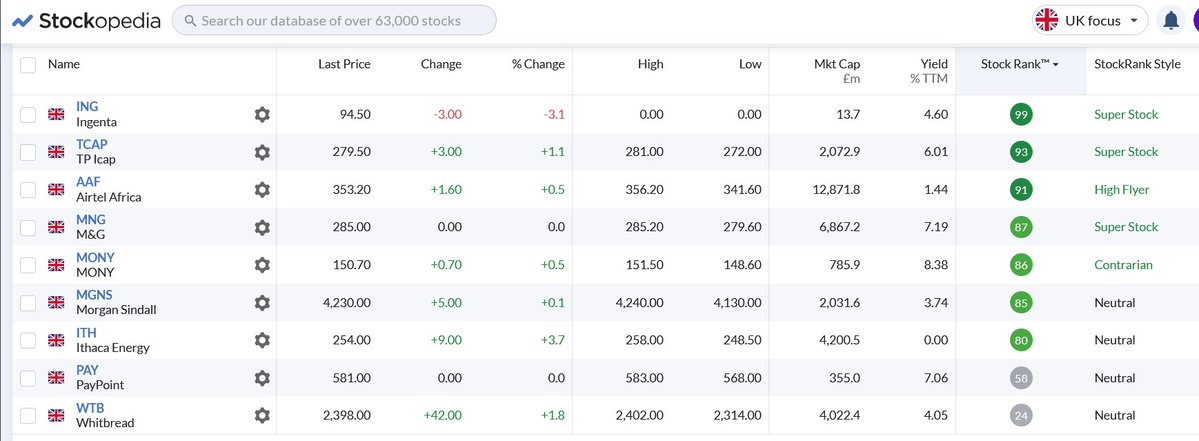
Task: Click the UK flag icon beside MGNS
Action: [x=57, y=303]
